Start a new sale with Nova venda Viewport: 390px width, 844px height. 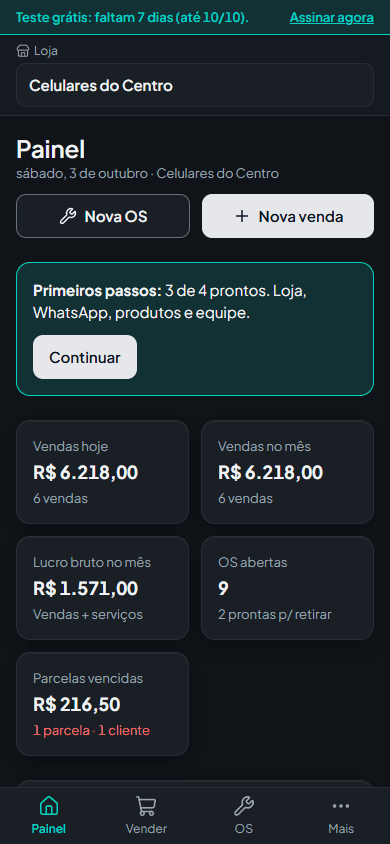point(288,216)
